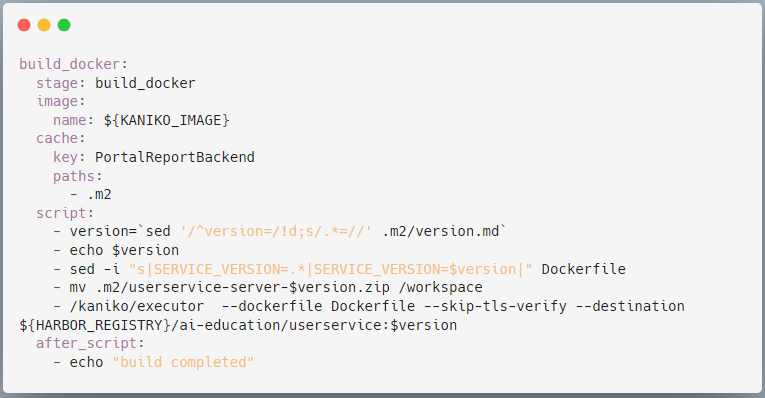Viewport: 765px width, 398px height.
Task: Click the userservice-server zip filename
Action: click(x=242, y=287)
